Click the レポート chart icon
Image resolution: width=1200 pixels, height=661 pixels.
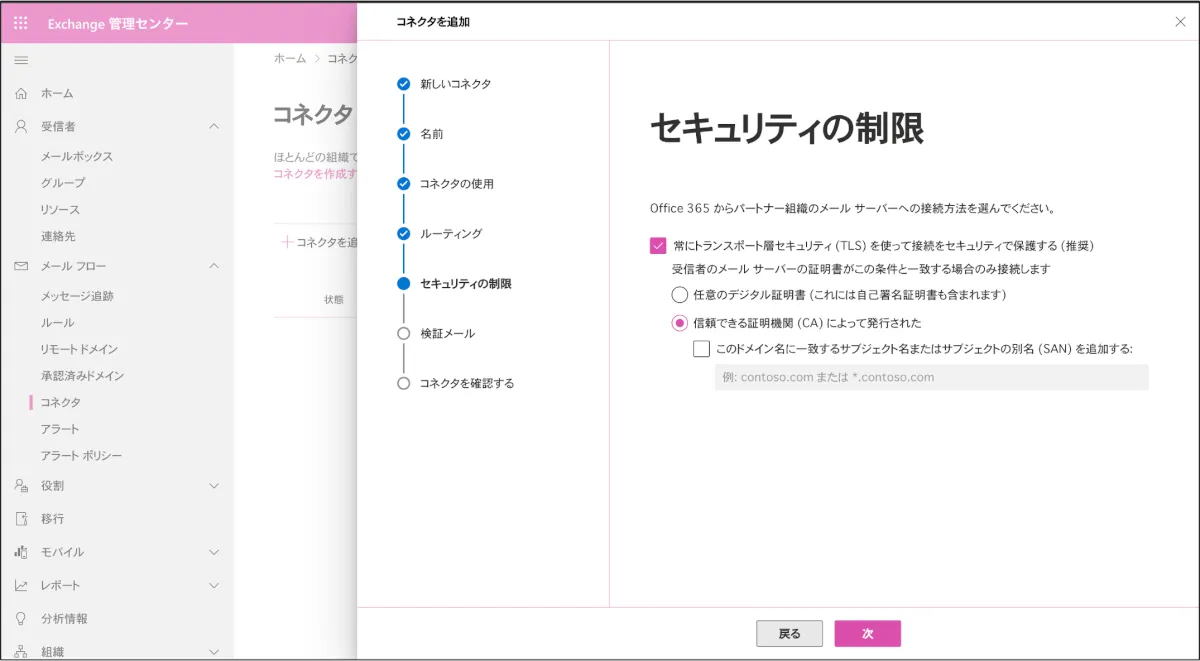pyautogui.click(x=21, y=585)
